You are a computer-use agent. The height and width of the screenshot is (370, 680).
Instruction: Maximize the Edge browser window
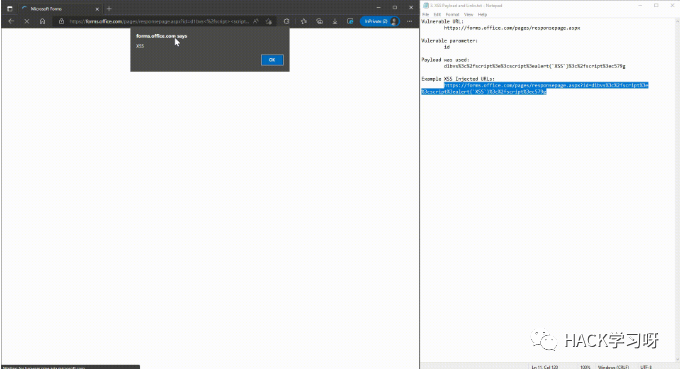point(395,7)
